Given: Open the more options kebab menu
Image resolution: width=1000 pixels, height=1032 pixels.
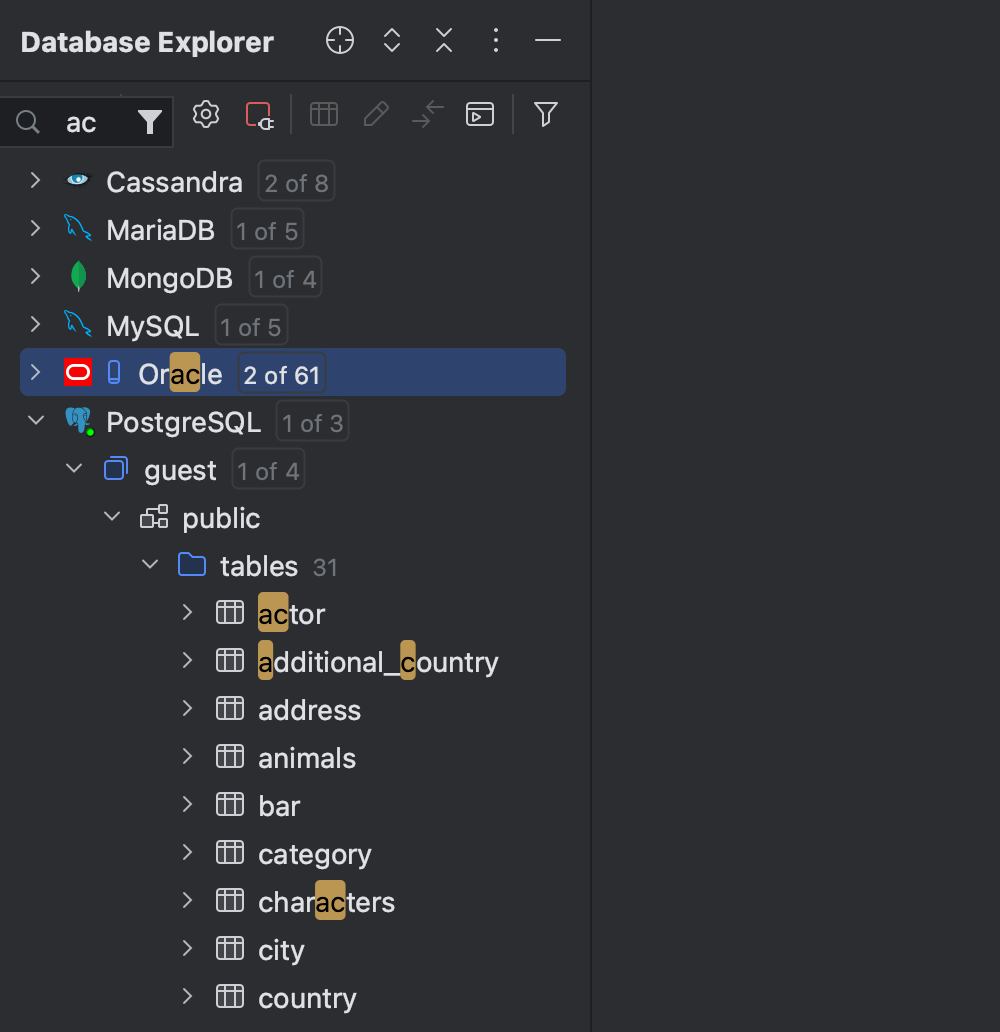Looking at the screenshot, I should click(x=495, y=41).
